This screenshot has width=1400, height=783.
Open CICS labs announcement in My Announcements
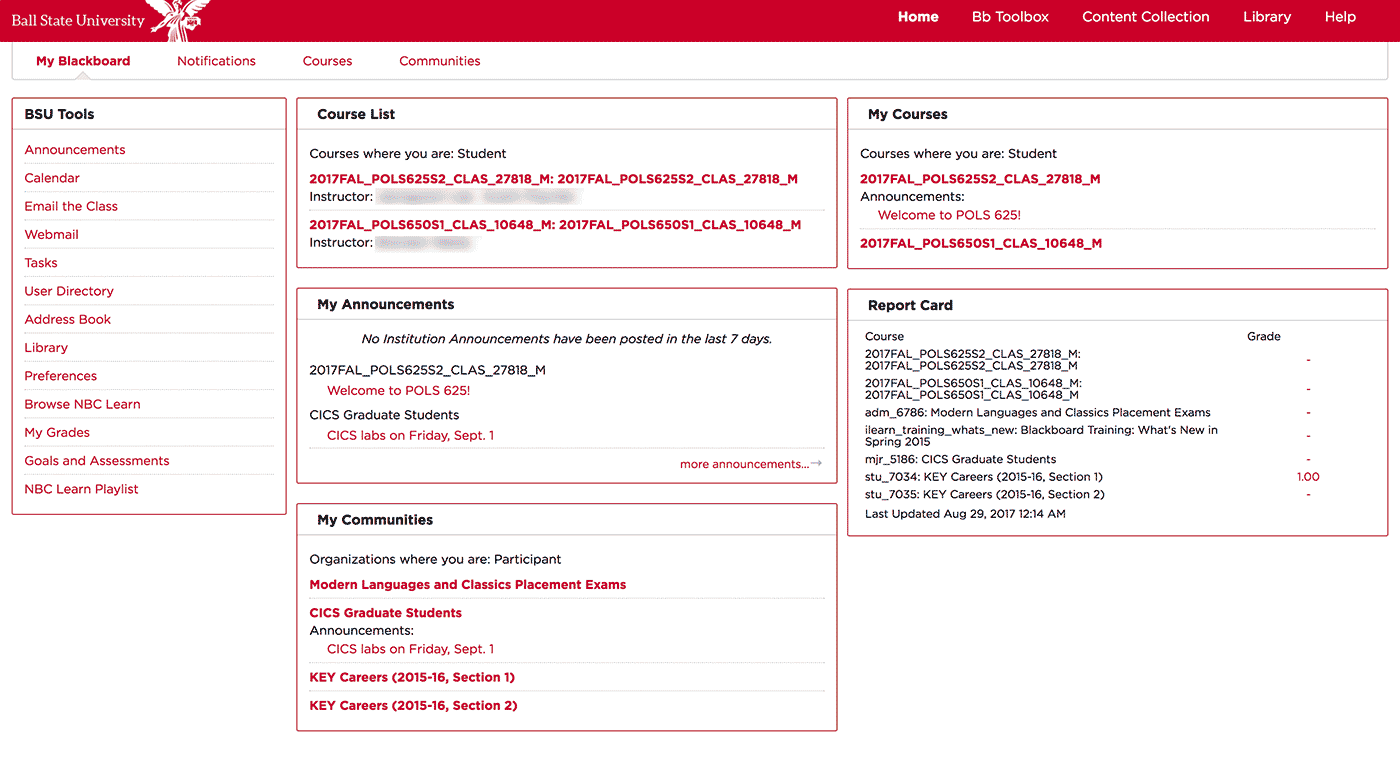pyautogui.click(x=410, y=436)
